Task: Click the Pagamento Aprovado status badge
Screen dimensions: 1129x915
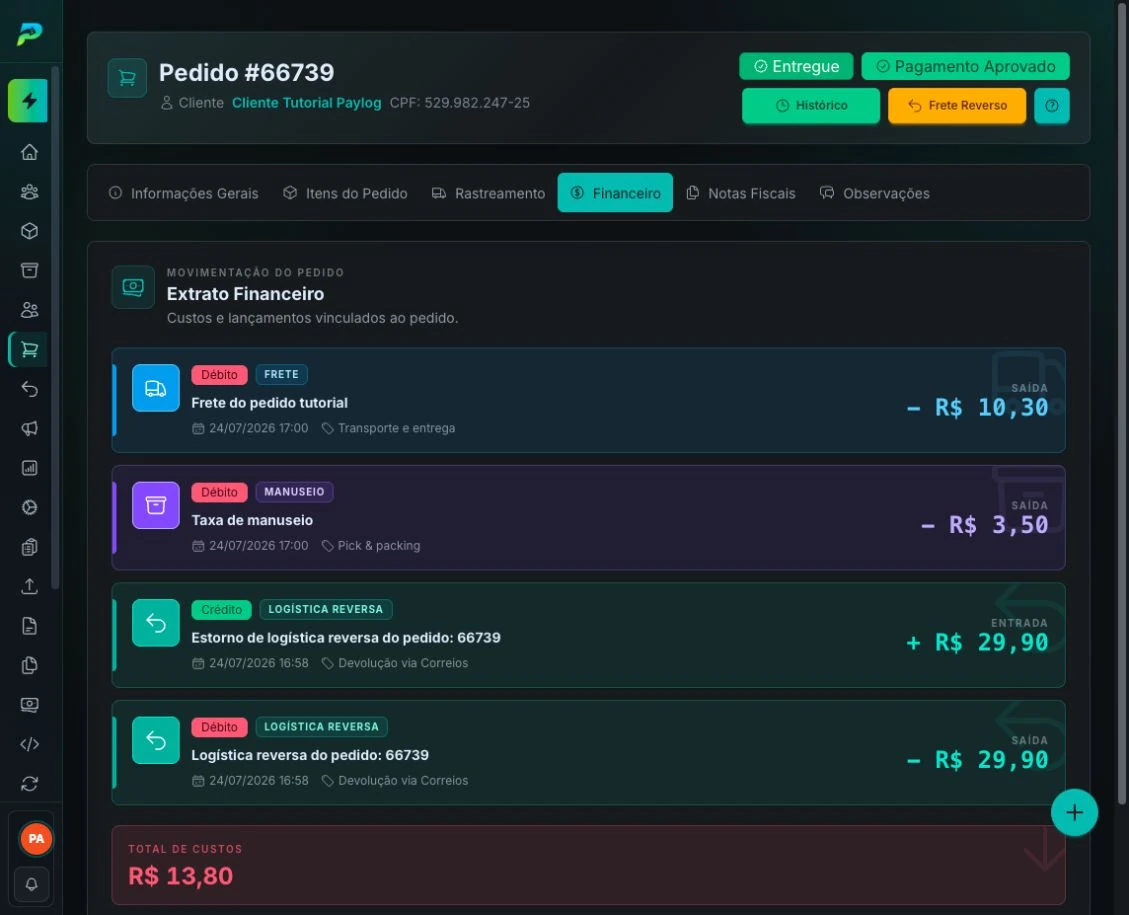Action: click(966, 66)
